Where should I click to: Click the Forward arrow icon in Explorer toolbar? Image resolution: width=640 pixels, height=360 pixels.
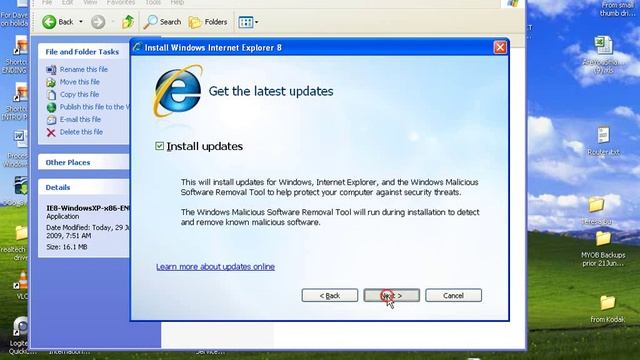tap(98, 22)
